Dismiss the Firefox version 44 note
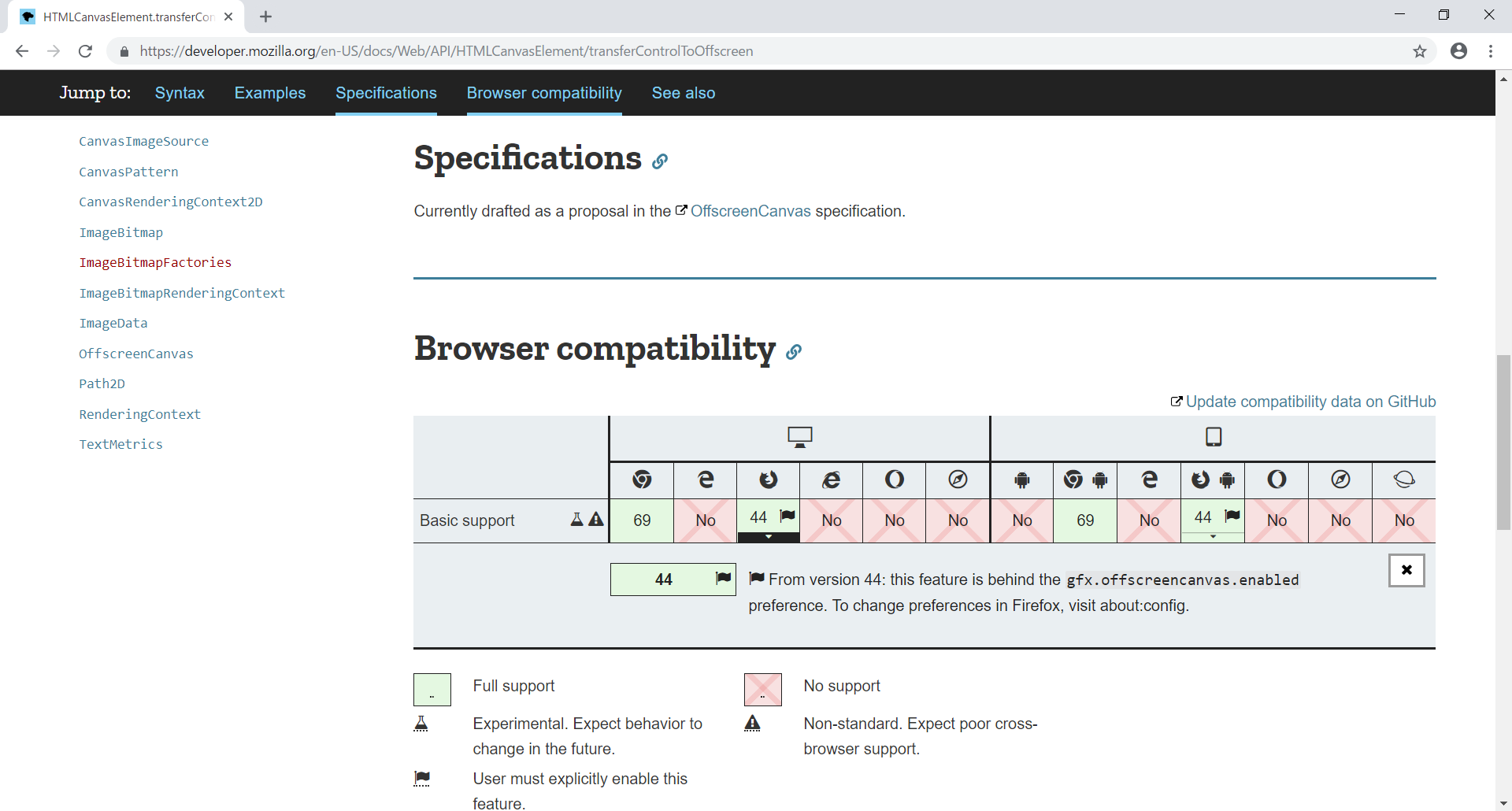1512x811 pixels. pyautogui.click(x=1406, y=570)
